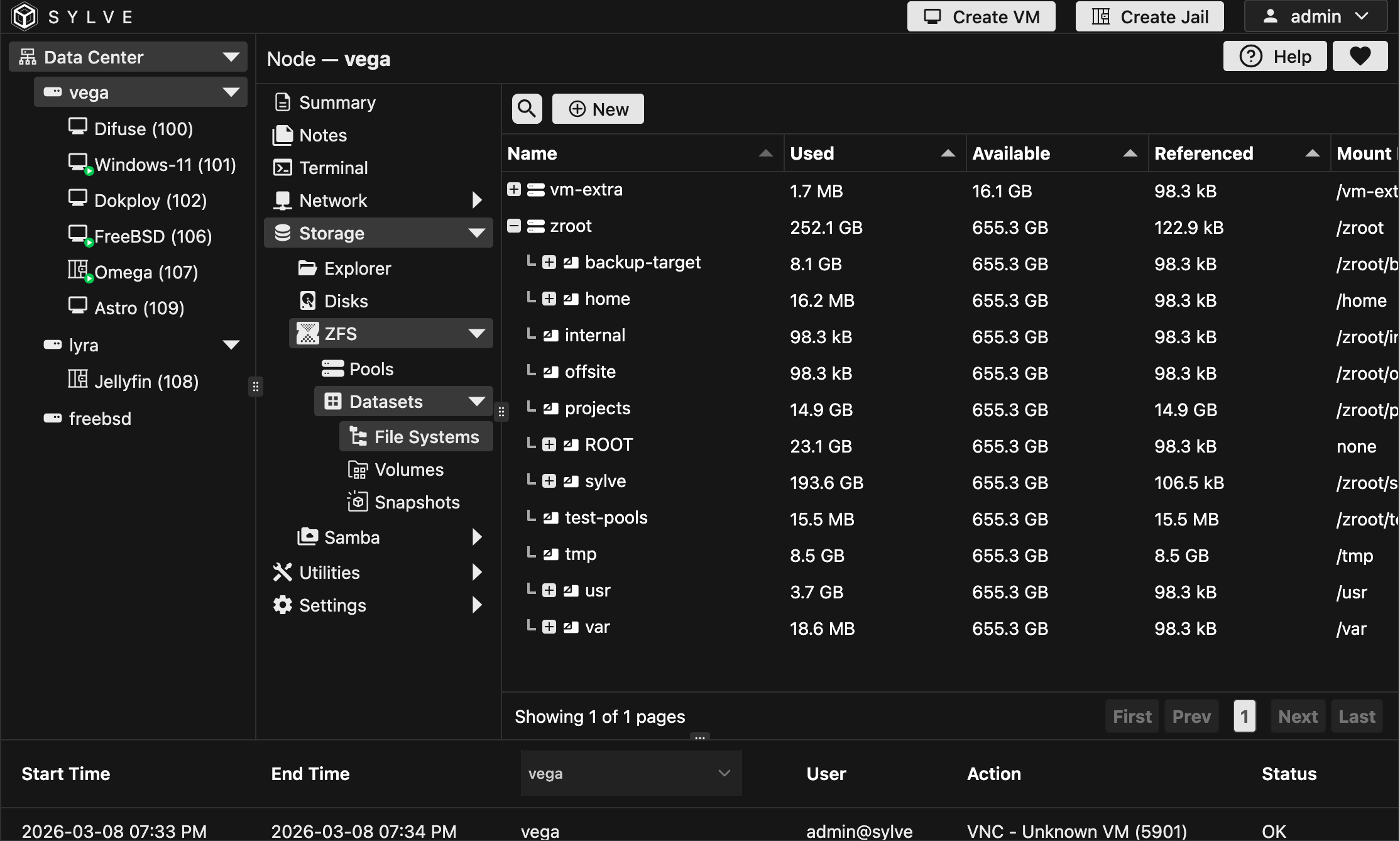Screen dimensions: 1400x841
Task: Expand the Network menu arrow
Action: click(x=477, y=201)
